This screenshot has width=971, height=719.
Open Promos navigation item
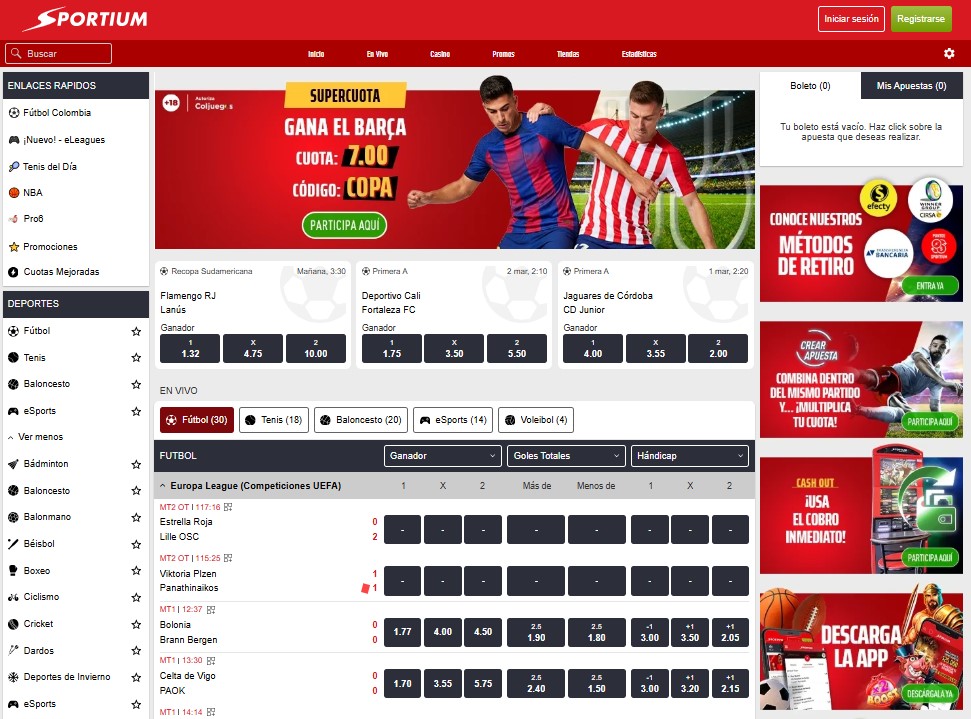coord(503,54)
